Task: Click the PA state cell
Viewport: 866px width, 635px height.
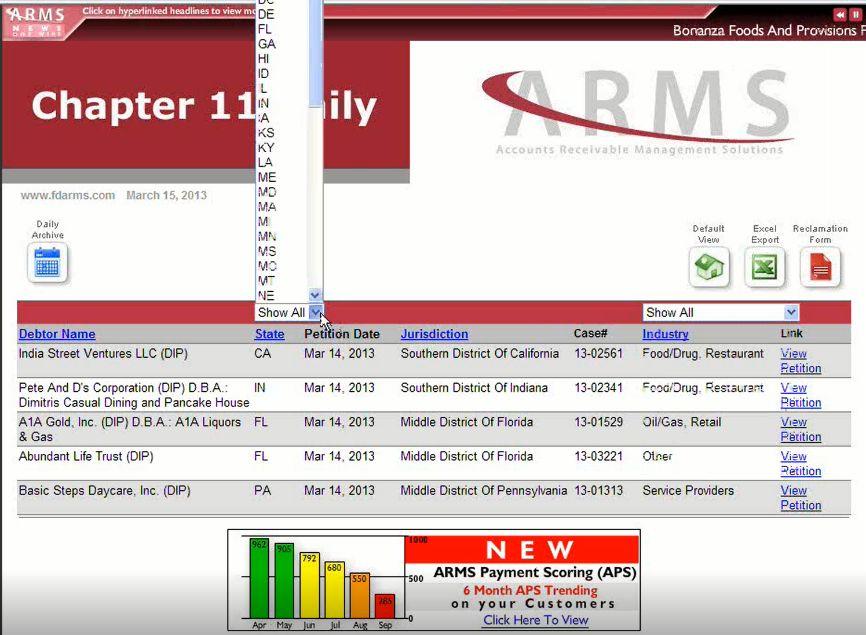Action: coord(262,490)
